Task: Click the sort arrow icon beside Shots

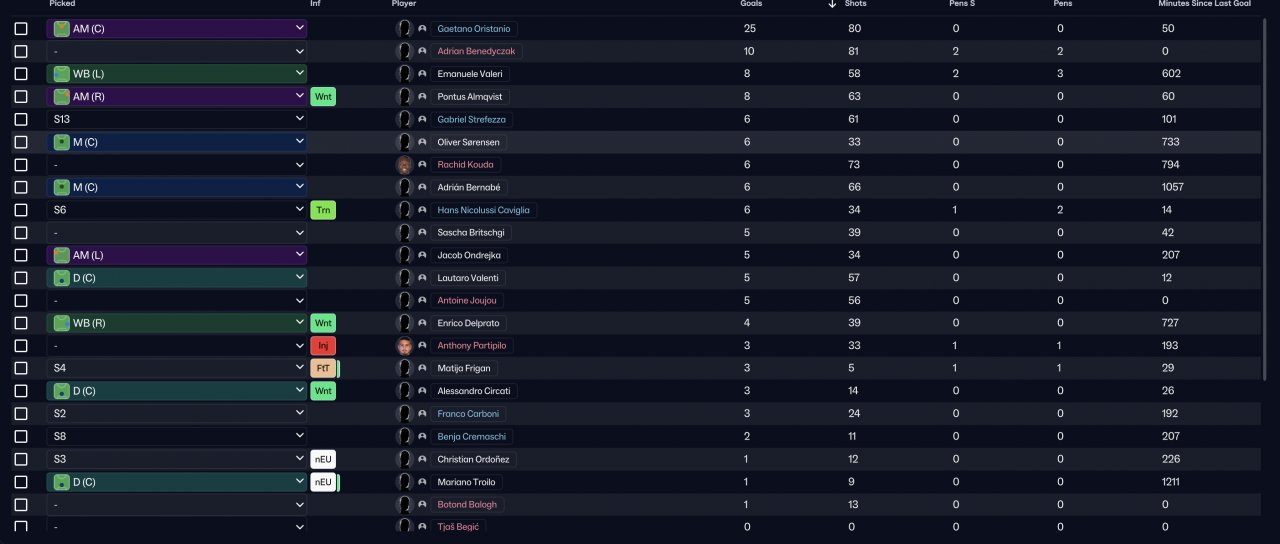Action: 832,4
